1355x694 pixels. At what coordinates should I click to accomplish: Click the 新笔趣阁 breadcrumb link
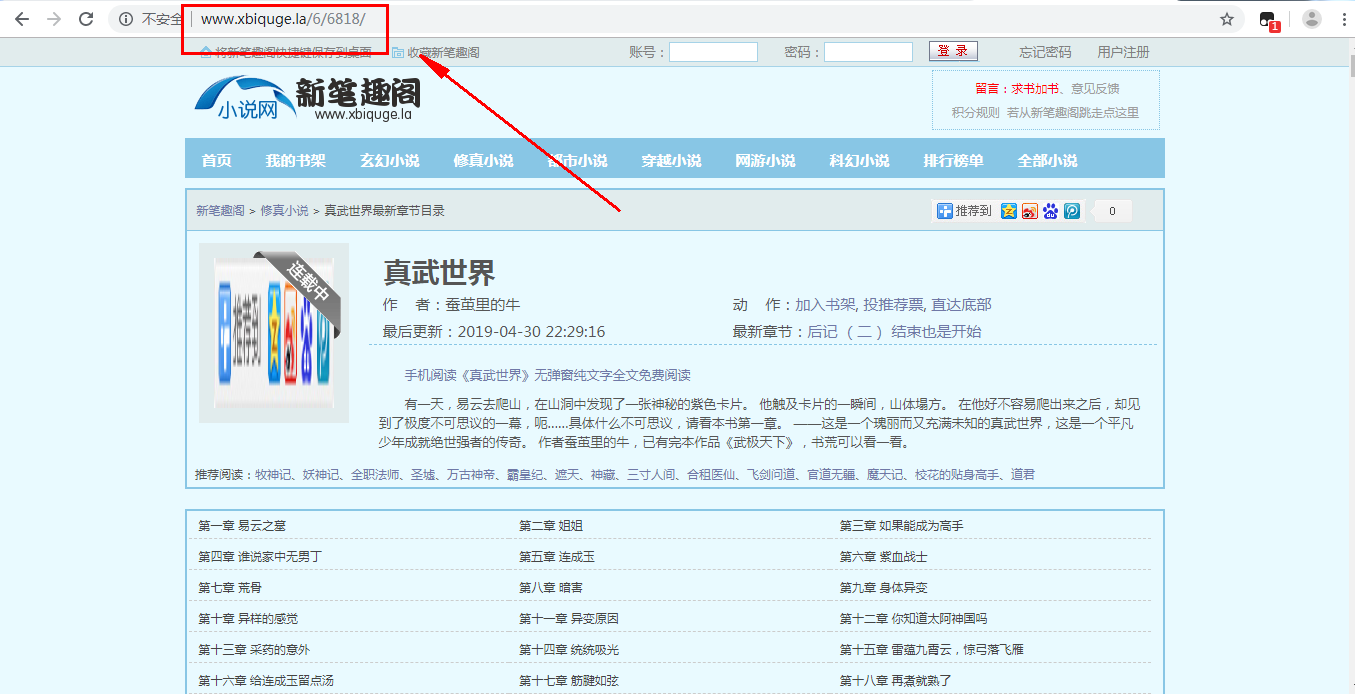click(220, 211)
